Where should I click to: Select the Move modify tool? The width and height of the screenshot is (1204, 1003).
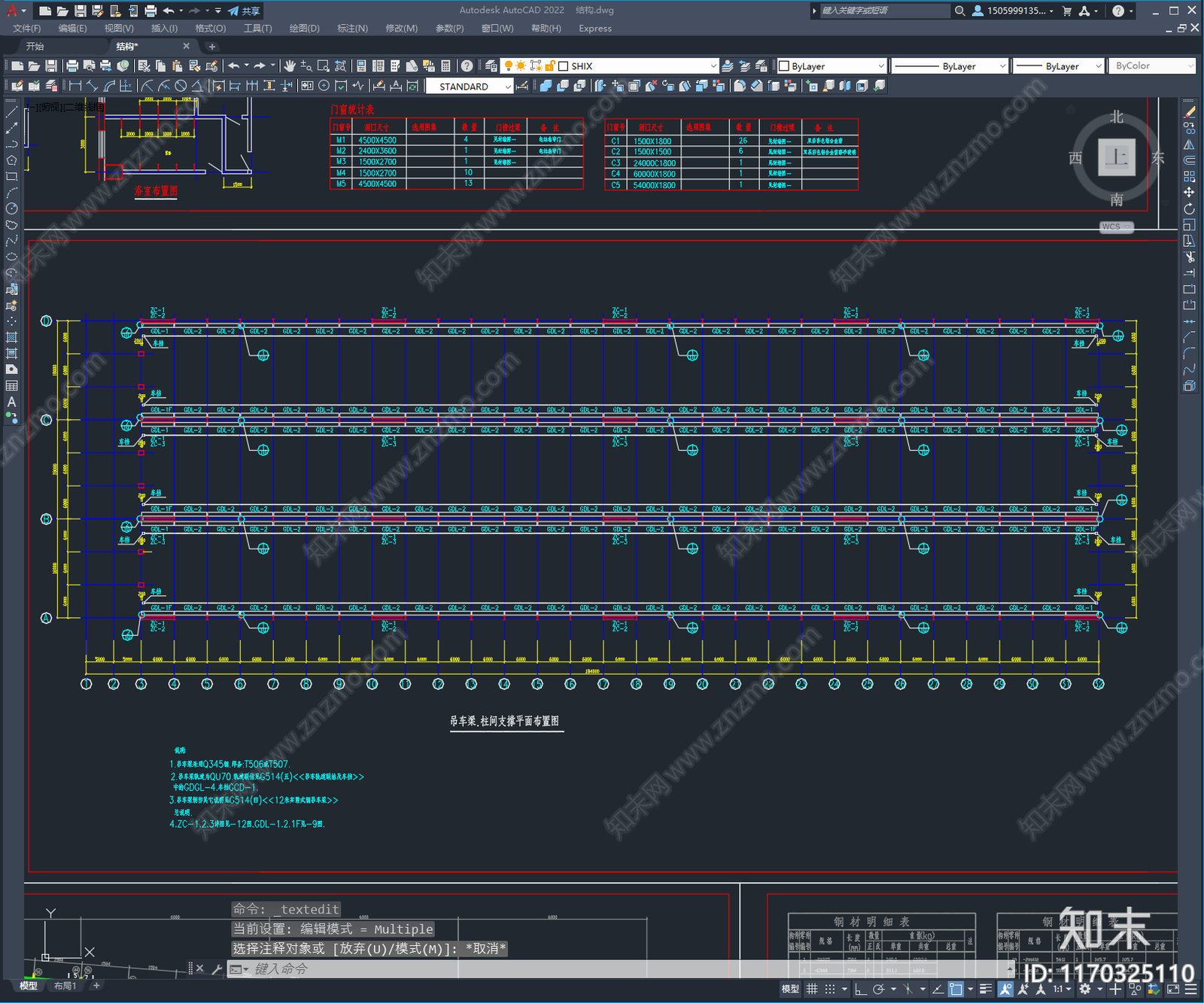tap(1189, 193)
